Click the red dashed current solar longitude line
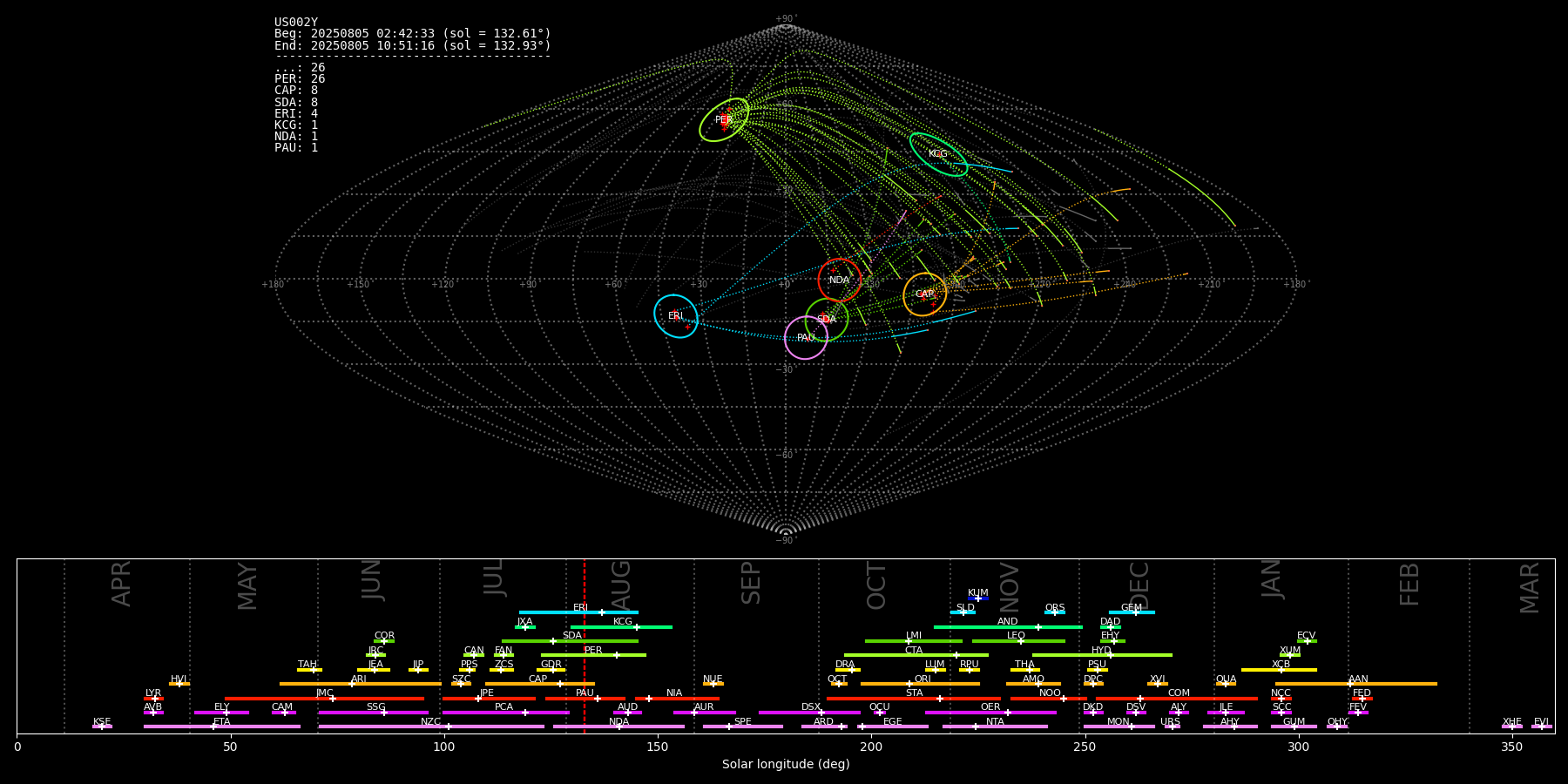This screenshot has width=1568, height=784. tap(585, 645)
